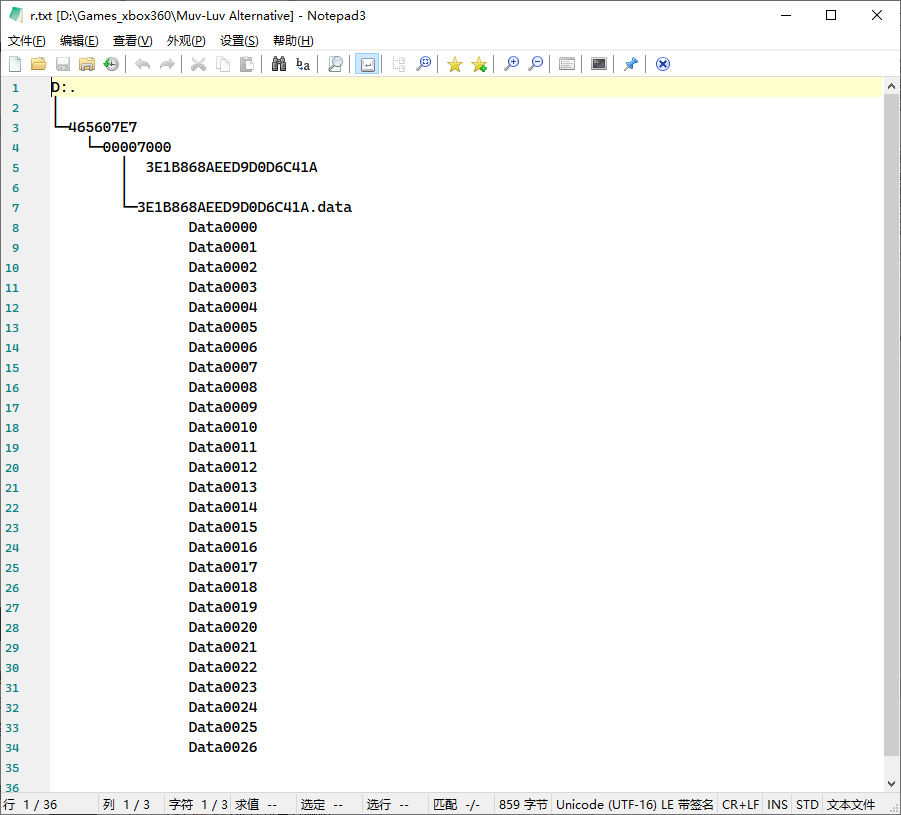The image size is (901, 815).
Task: Click the STD status bar field
Action: 807,805
